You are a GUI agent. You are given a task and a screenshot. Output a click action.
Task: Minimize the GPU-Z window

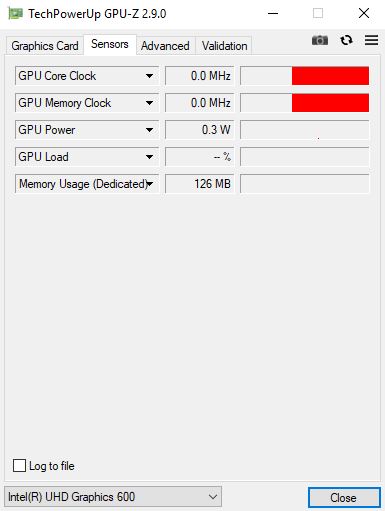pos(273,14)
